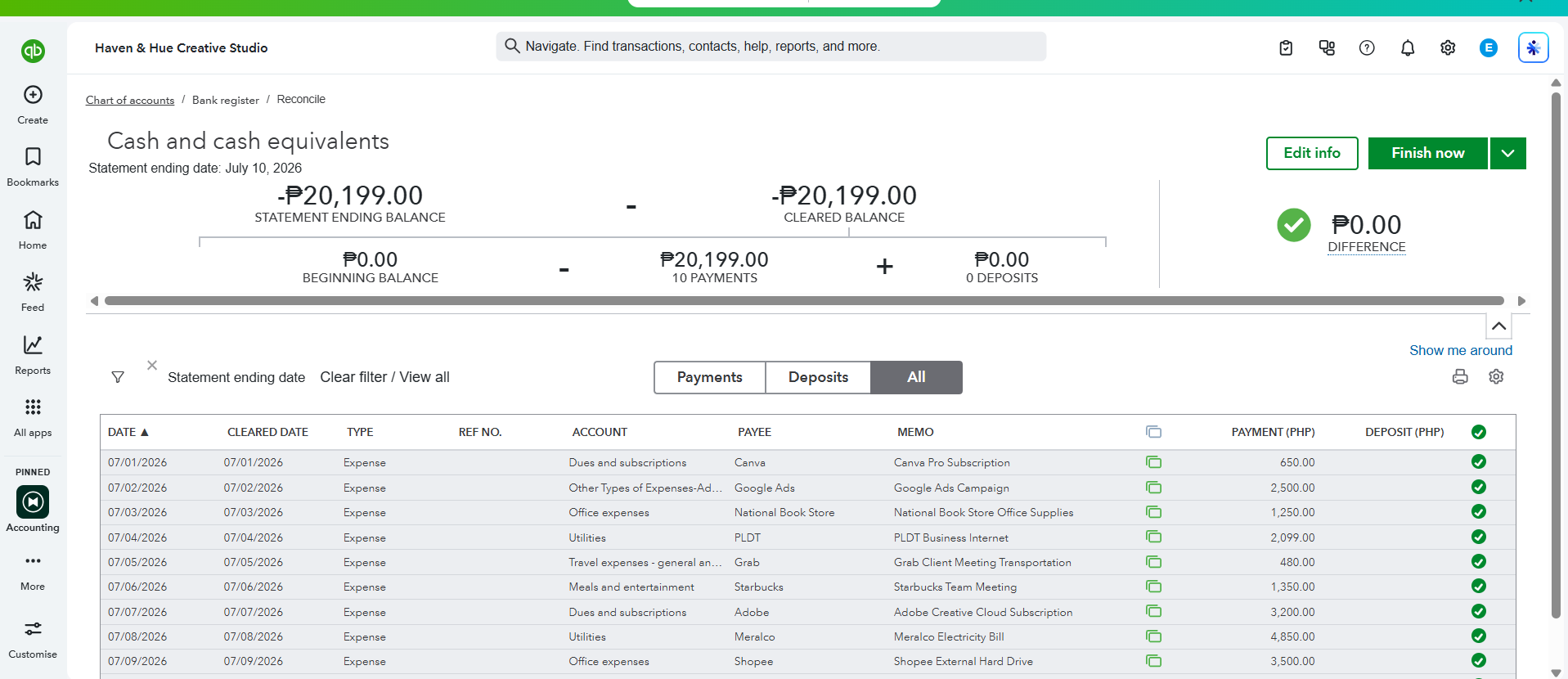Select the All tab
Image resolution: width=1568 pixels, height=679 pixels.
[x=916, y=377]
